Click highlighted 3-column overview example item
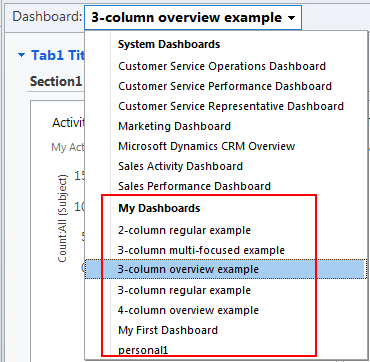The height and width of the screenshot is (362, 370). click(225, 269)
